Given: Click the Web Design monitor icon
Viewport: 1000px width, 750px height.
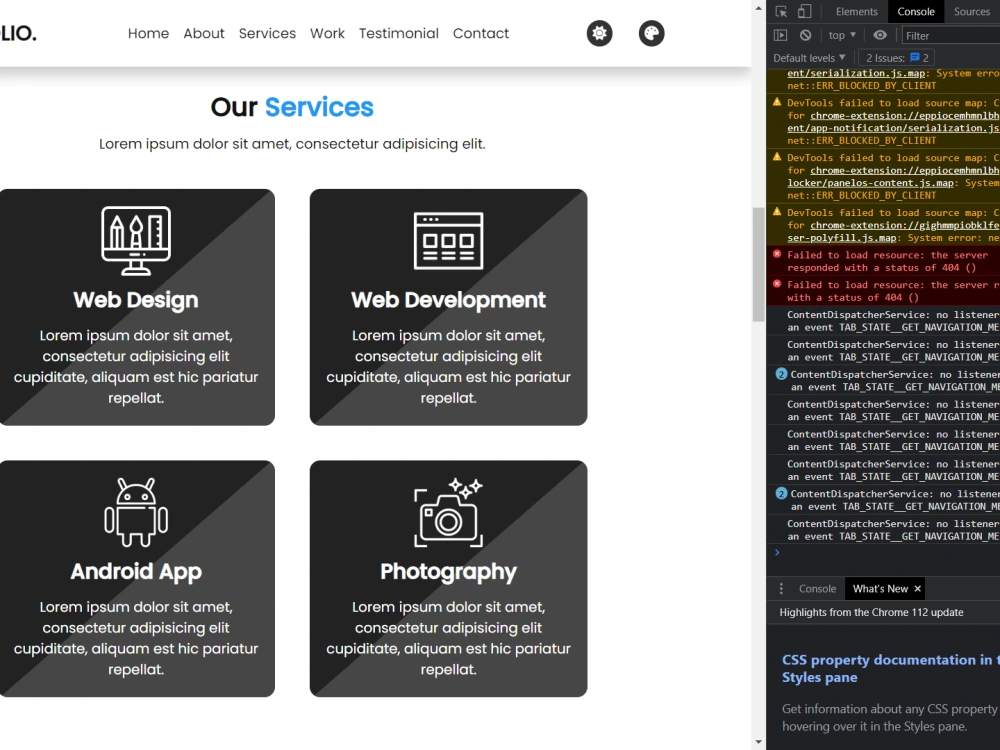Looking at the screenshot, I should (136, 241).
